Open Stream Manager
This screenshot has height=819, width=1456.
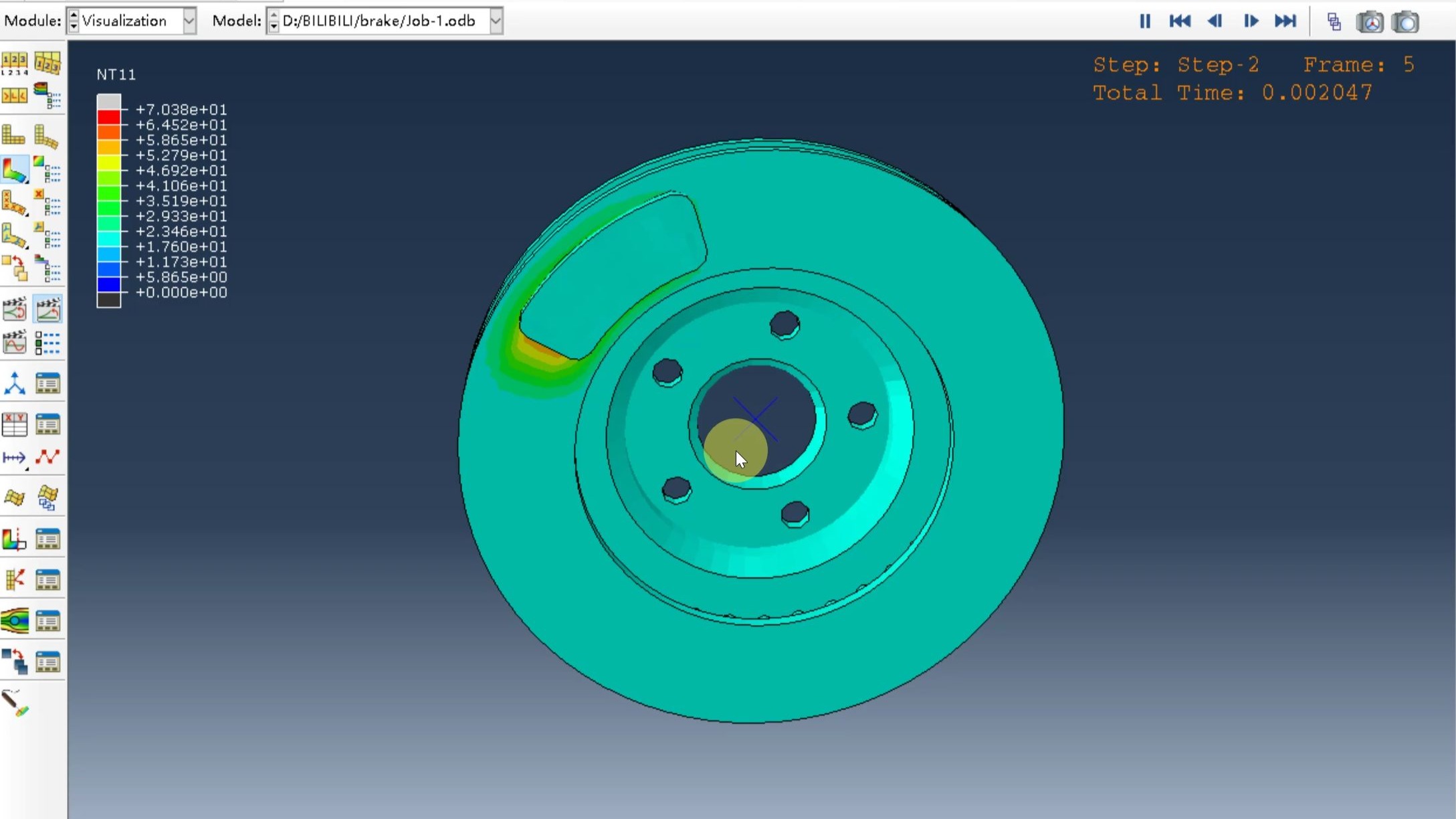pyautogui.click(x=47, y=621)
